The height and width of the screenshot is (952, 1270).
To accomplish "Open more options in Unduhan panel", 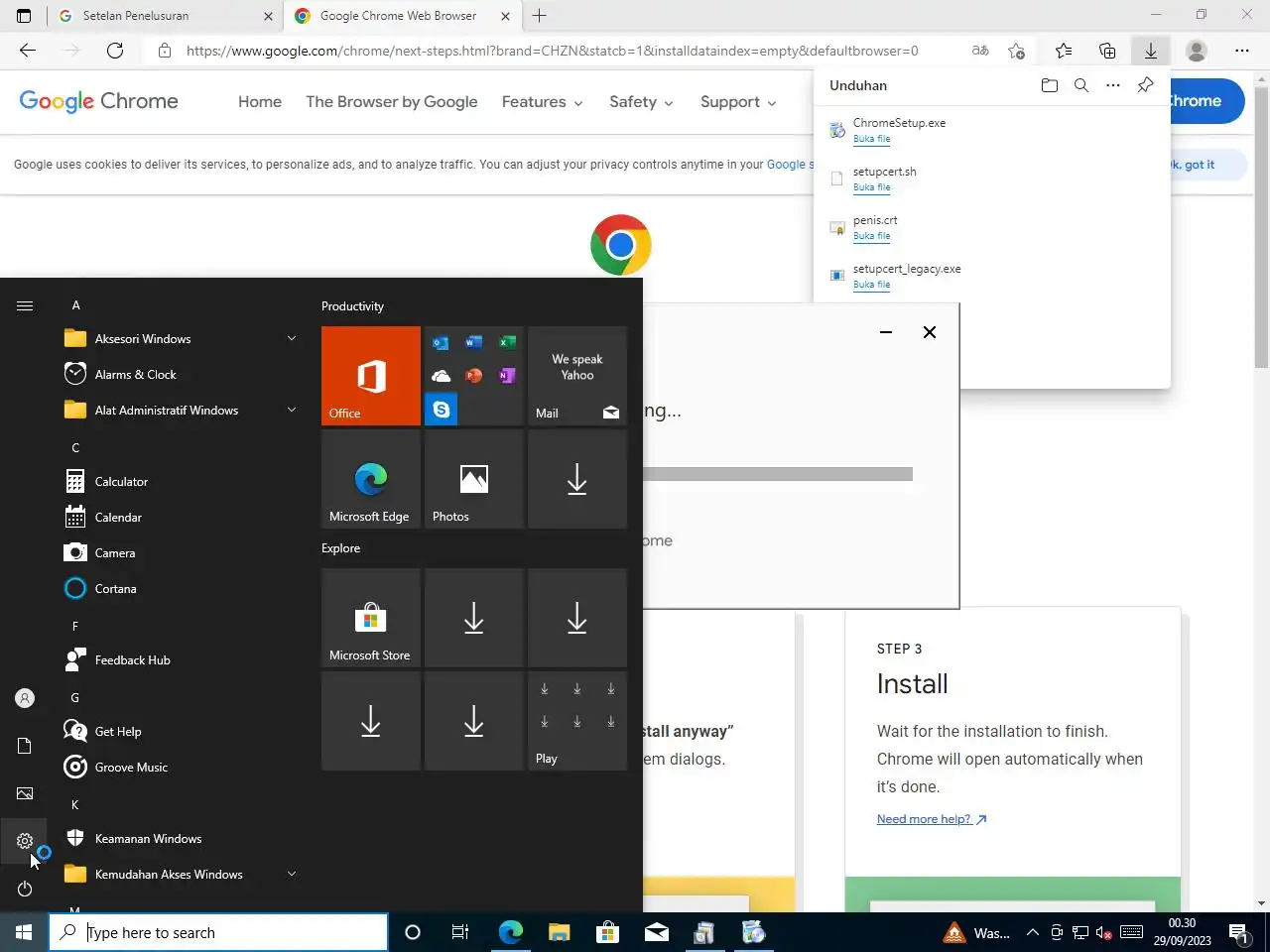I will coord(1113,85).
